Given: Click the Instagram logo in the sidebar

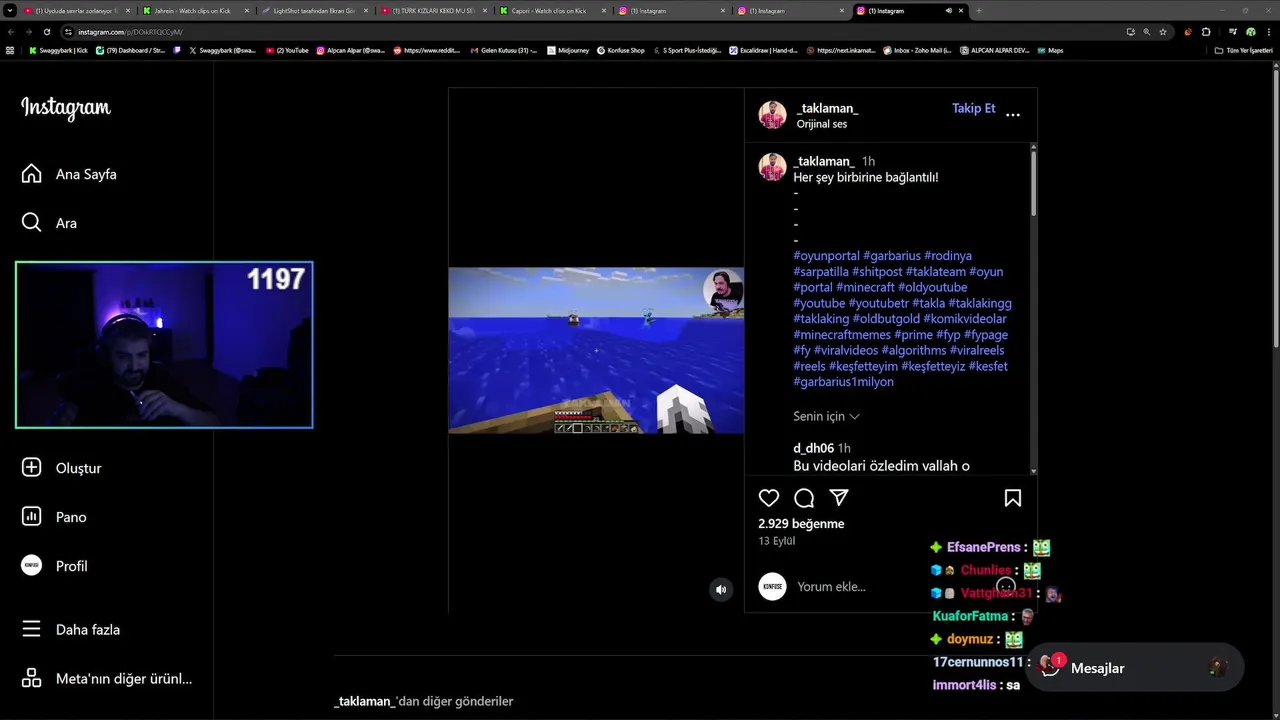Looking at the screenshot, I should click(66, 108).
